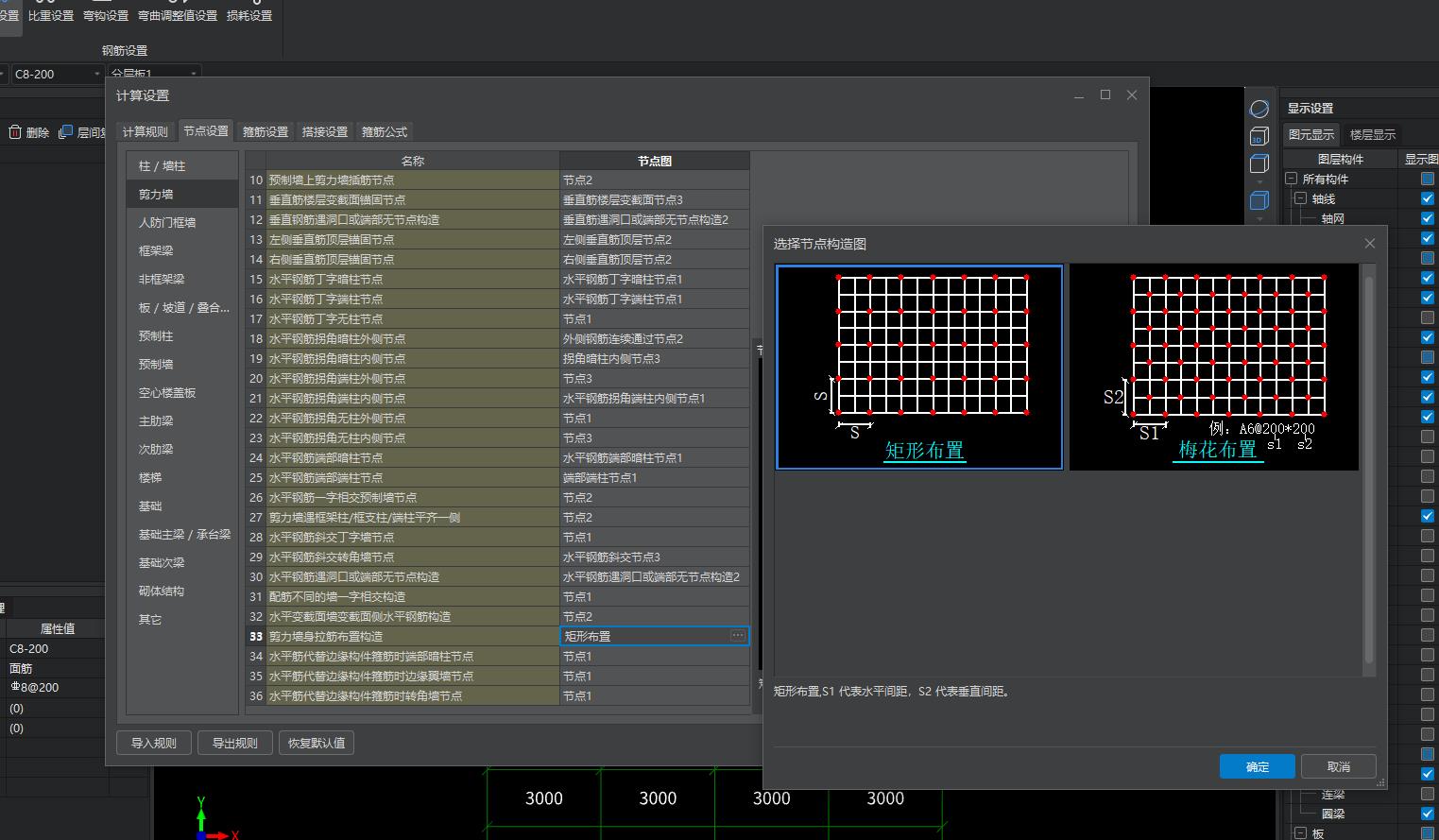Open 弯曲调整值设置 in the ribbon

(178, 16)
